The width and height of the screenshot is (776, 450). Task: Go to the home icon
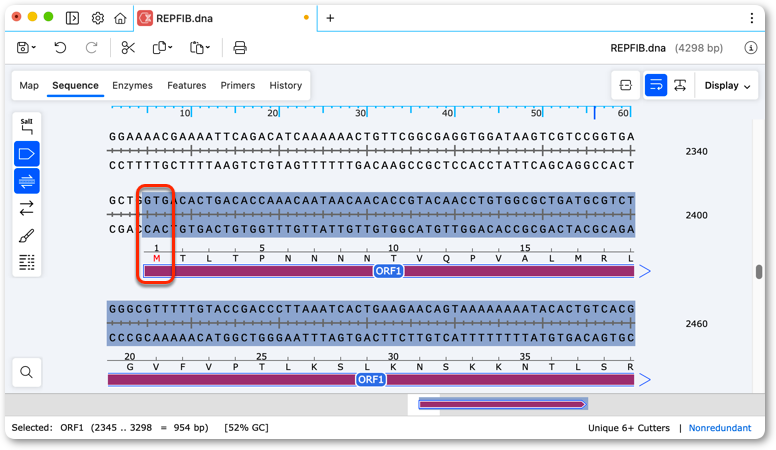tap(120, 18)
